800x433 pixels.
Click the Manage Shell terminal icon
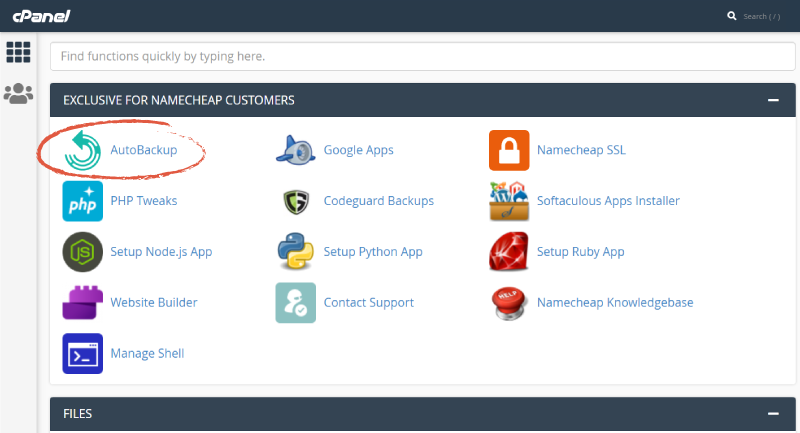pyautogui.click(x=83, y=353)
